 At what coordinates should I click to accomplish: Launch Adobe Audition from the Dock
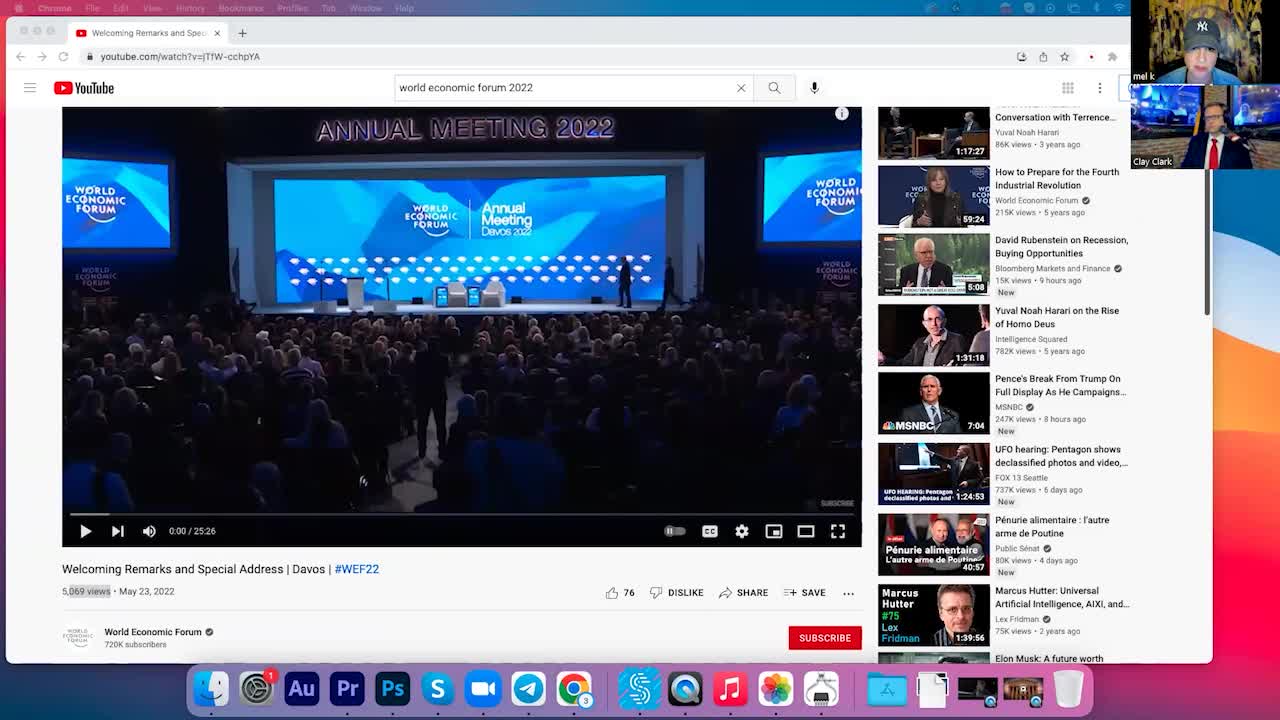pos(302,689)
